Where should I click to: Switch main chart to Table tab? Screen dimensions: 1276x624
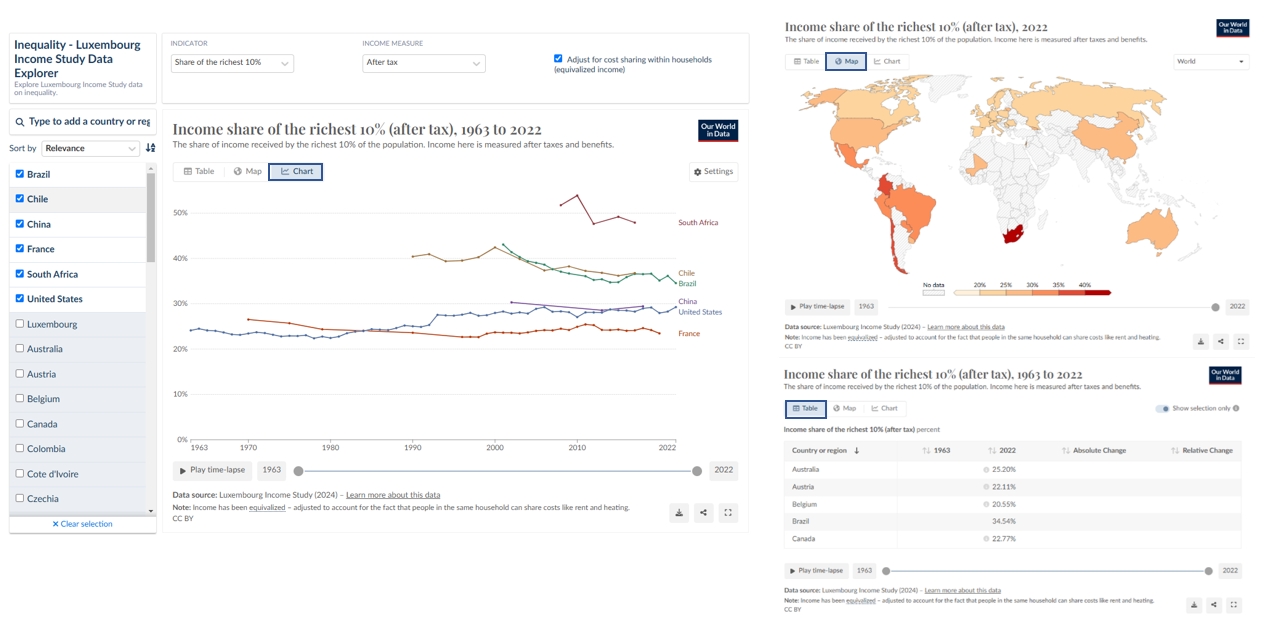[x=198, y=172]
